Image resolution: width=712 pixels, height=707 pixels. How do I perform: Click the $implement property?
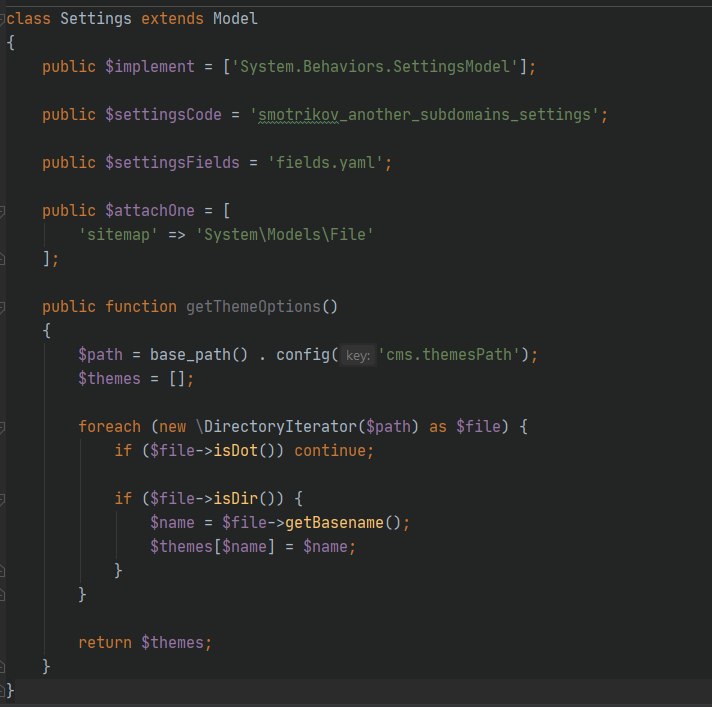pyautogui.click(x=150, y=67)
